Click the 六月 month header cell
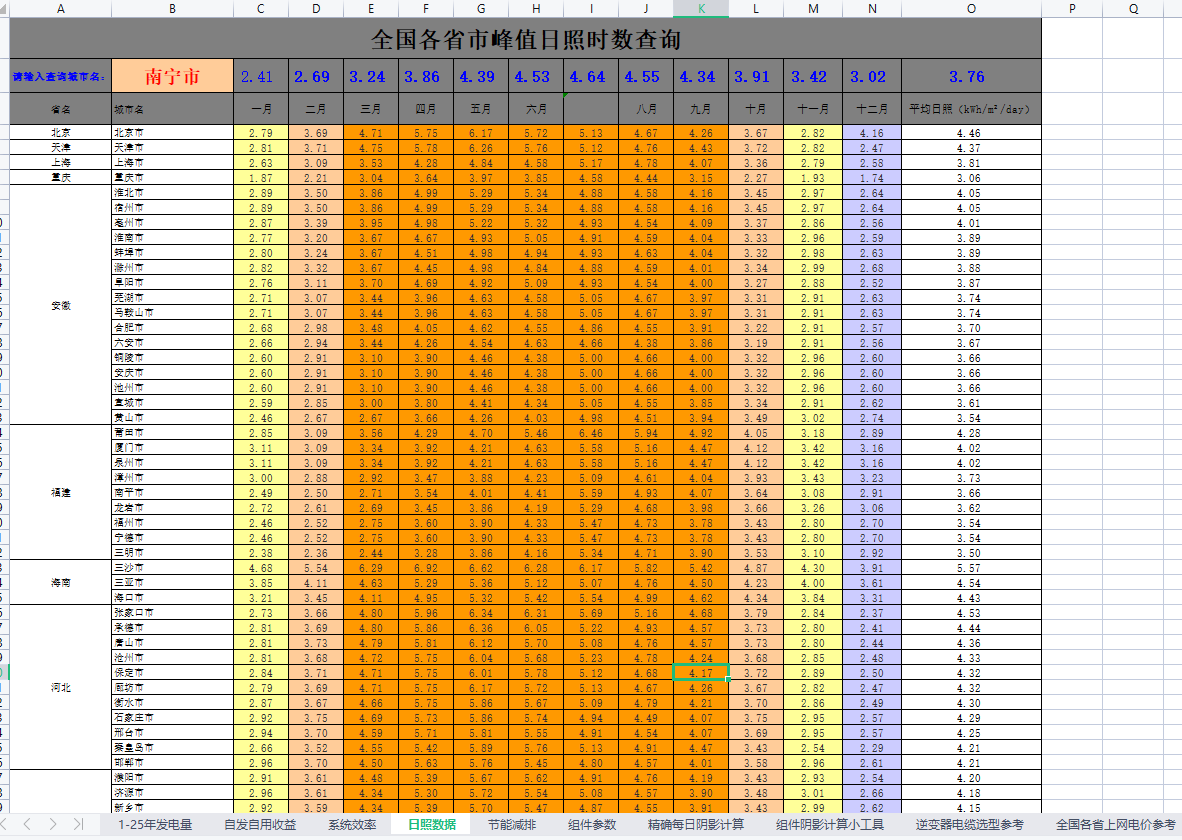This screenshot has height=840, width=1182. pos(536,109)
